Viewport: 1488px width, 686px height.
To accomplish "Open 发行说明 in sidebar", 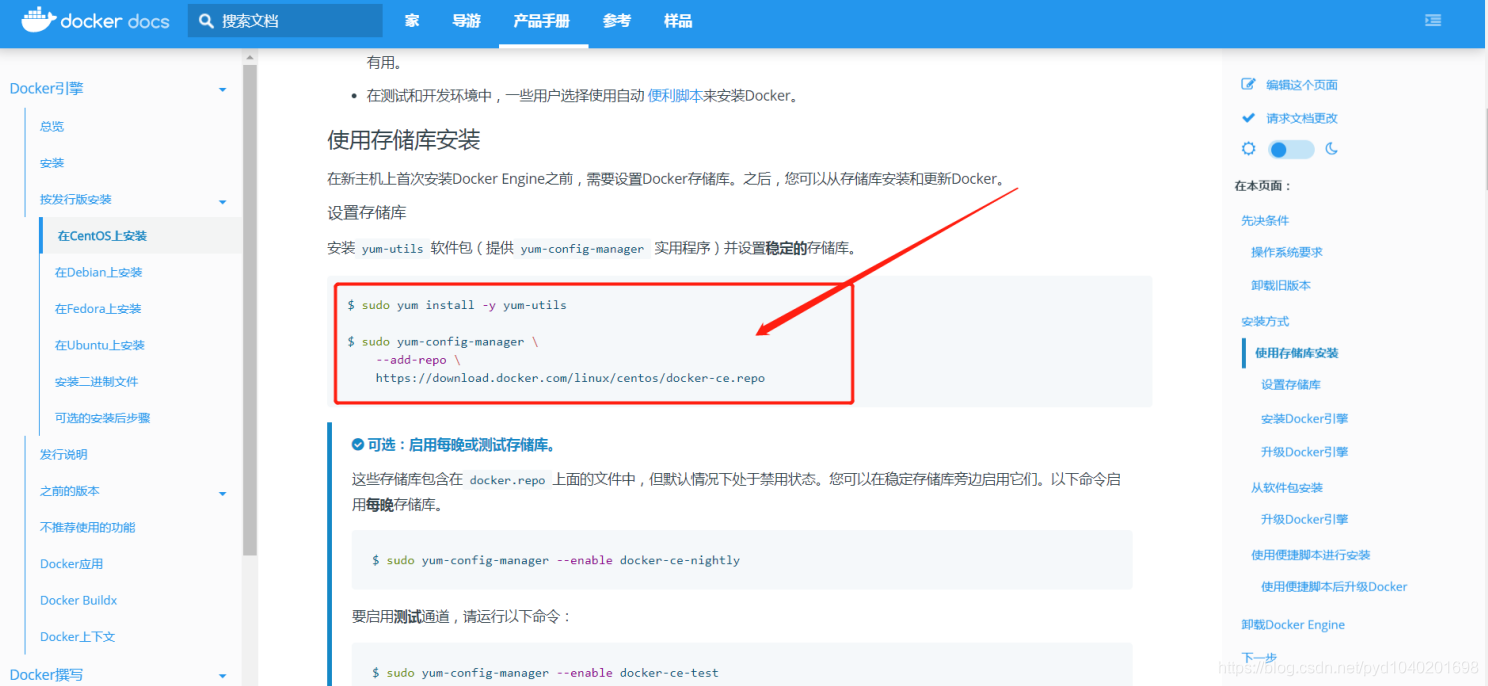I will point(64,454).
